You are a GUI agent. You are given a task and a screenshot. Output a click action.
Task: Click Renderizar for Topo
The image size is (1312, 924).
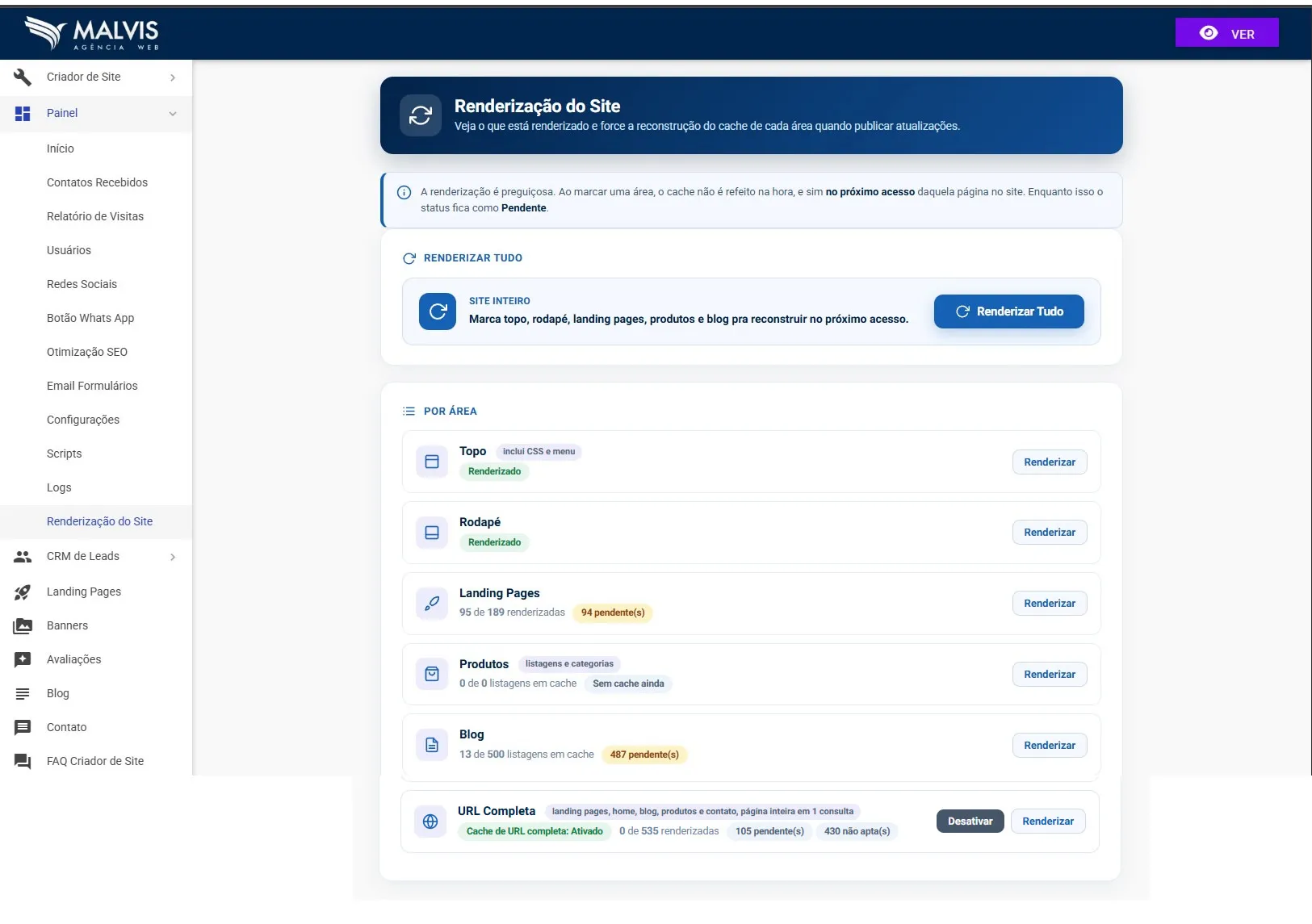pyautogui.click(x=1050, y=462)
